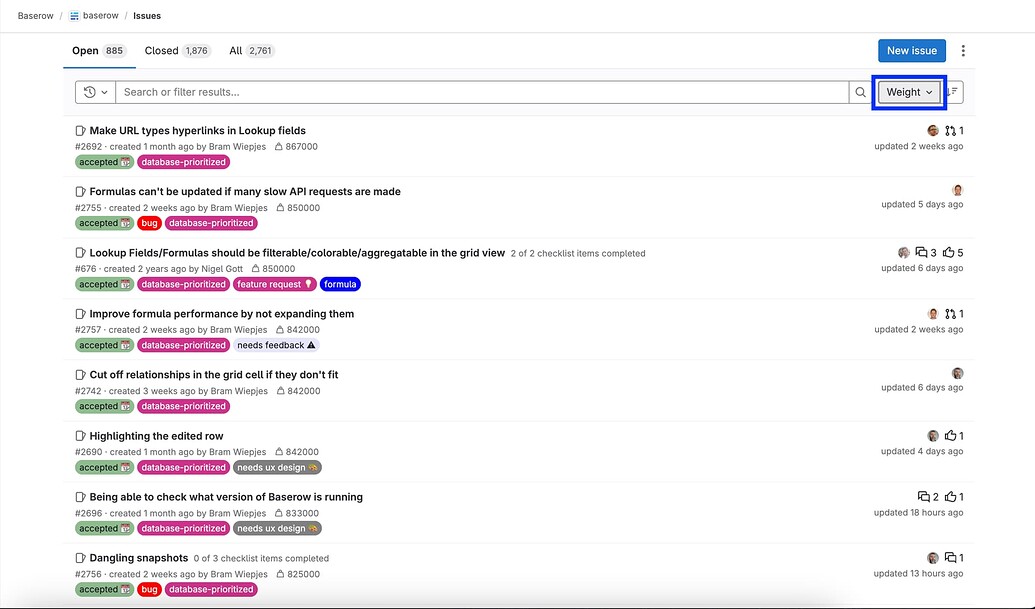Go to Baserow group in breadcrumb
1035x609 pixels.
click(36, 16)
